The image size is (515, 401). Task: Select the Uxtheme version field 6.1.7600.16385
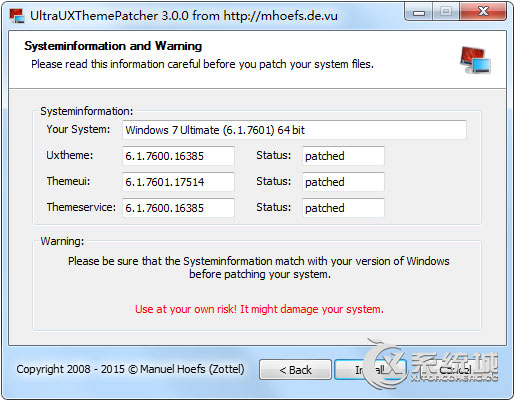click(178, 156)
